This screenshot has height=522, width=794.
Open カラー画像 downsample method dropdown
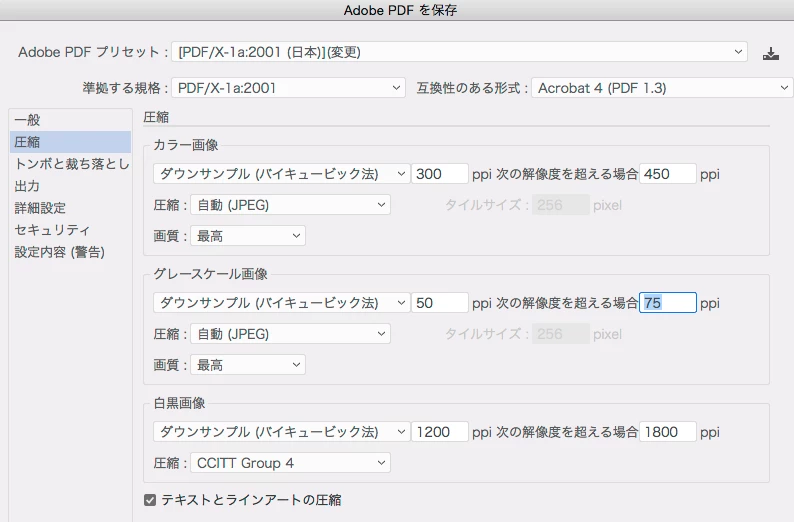(x=282, y=174)
